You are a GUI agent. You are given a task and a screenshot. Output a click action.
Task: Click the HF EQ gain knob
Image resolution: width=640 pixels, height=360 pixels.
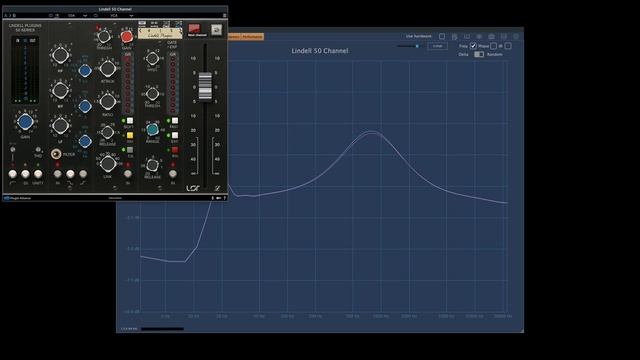(x=60, y=55)
